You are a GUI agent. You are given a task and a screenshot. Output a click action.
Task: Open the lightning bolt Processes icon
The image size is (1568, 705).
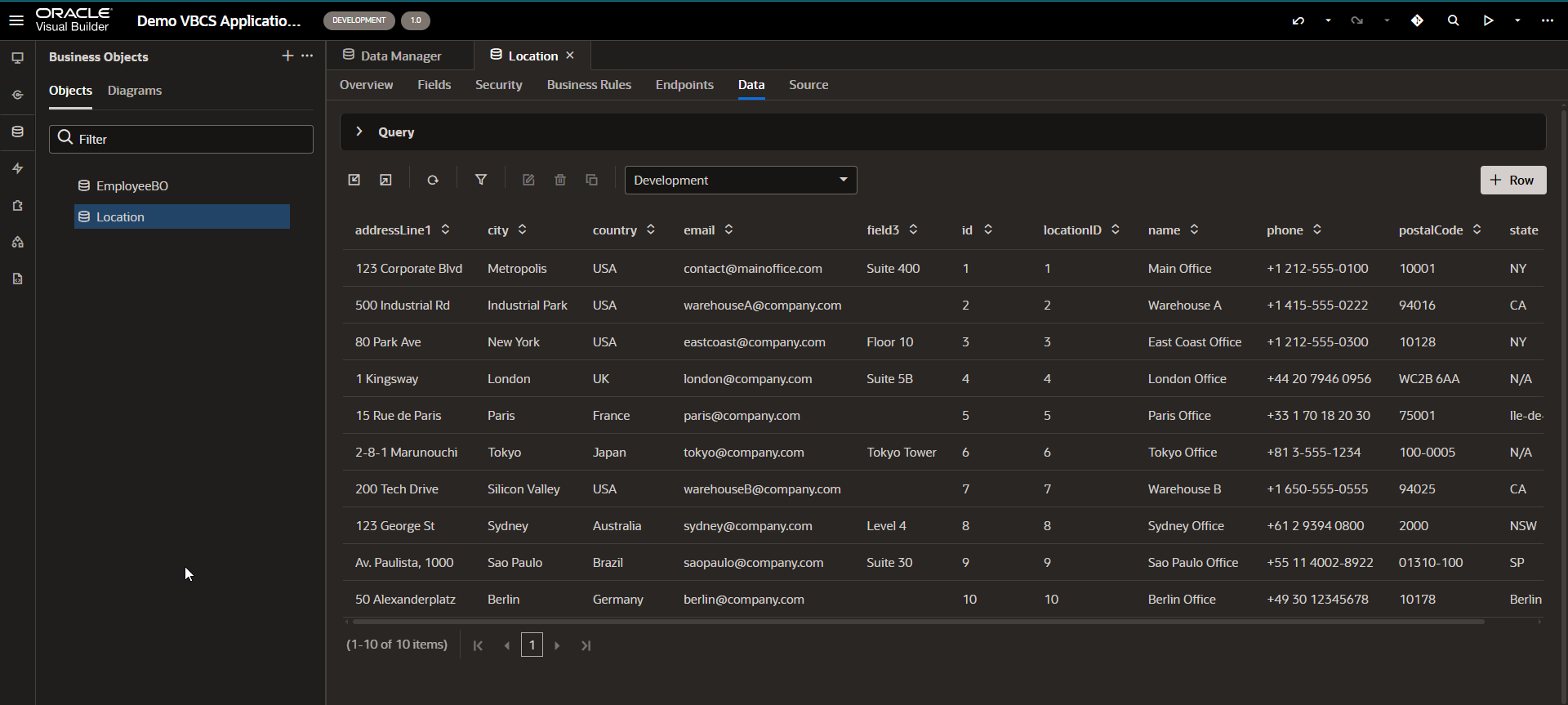pyautogui.click(x=17, y=168)
